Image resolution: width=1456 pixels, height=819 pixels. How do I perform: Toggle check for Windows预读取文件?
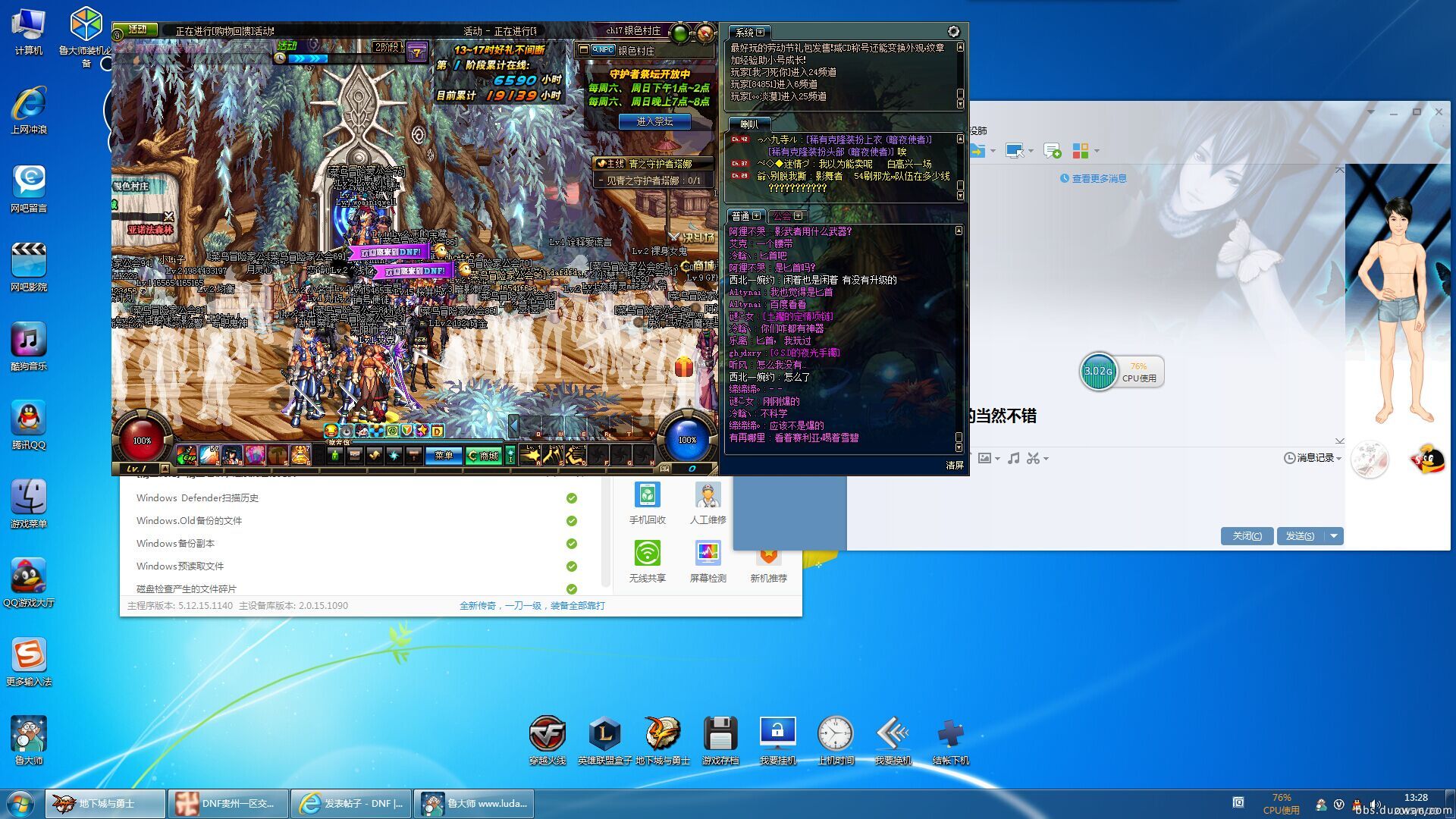coord(572,566)
